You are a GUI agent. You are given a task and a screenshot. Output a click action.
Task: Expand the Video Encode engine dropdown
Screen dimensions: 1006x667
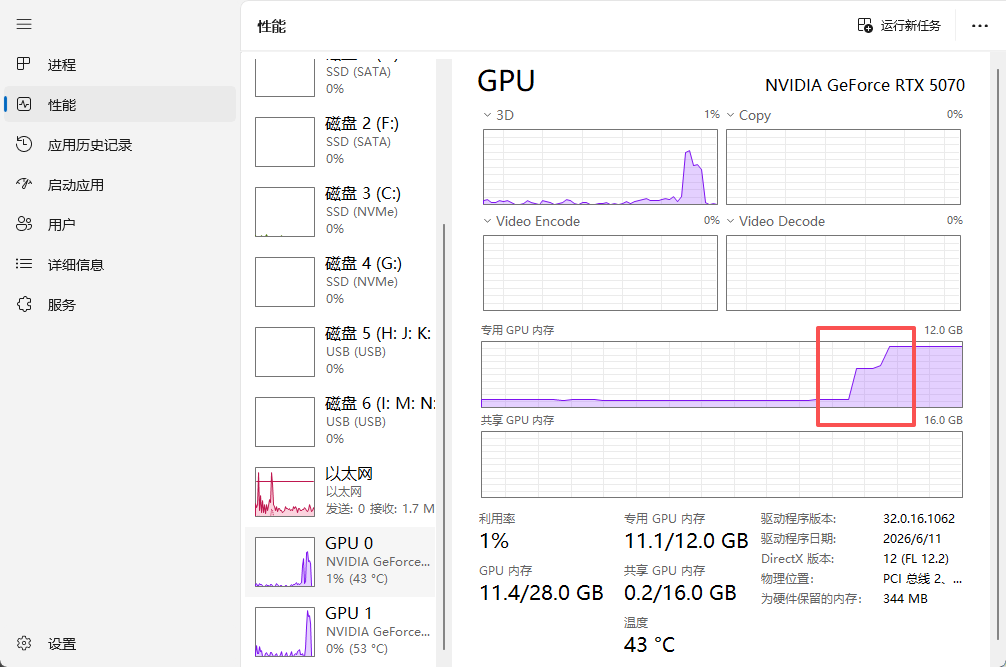(487, 221)
